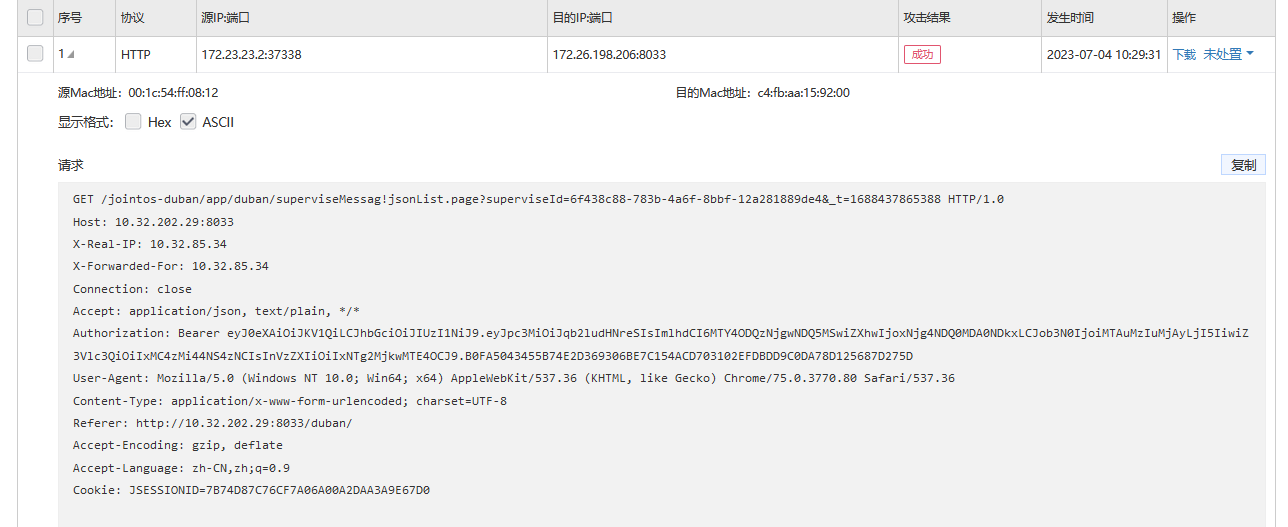Click destination IP cell 172.26.198.206:8033
Screen dimensions: 1288x527
tap(609, 54)
